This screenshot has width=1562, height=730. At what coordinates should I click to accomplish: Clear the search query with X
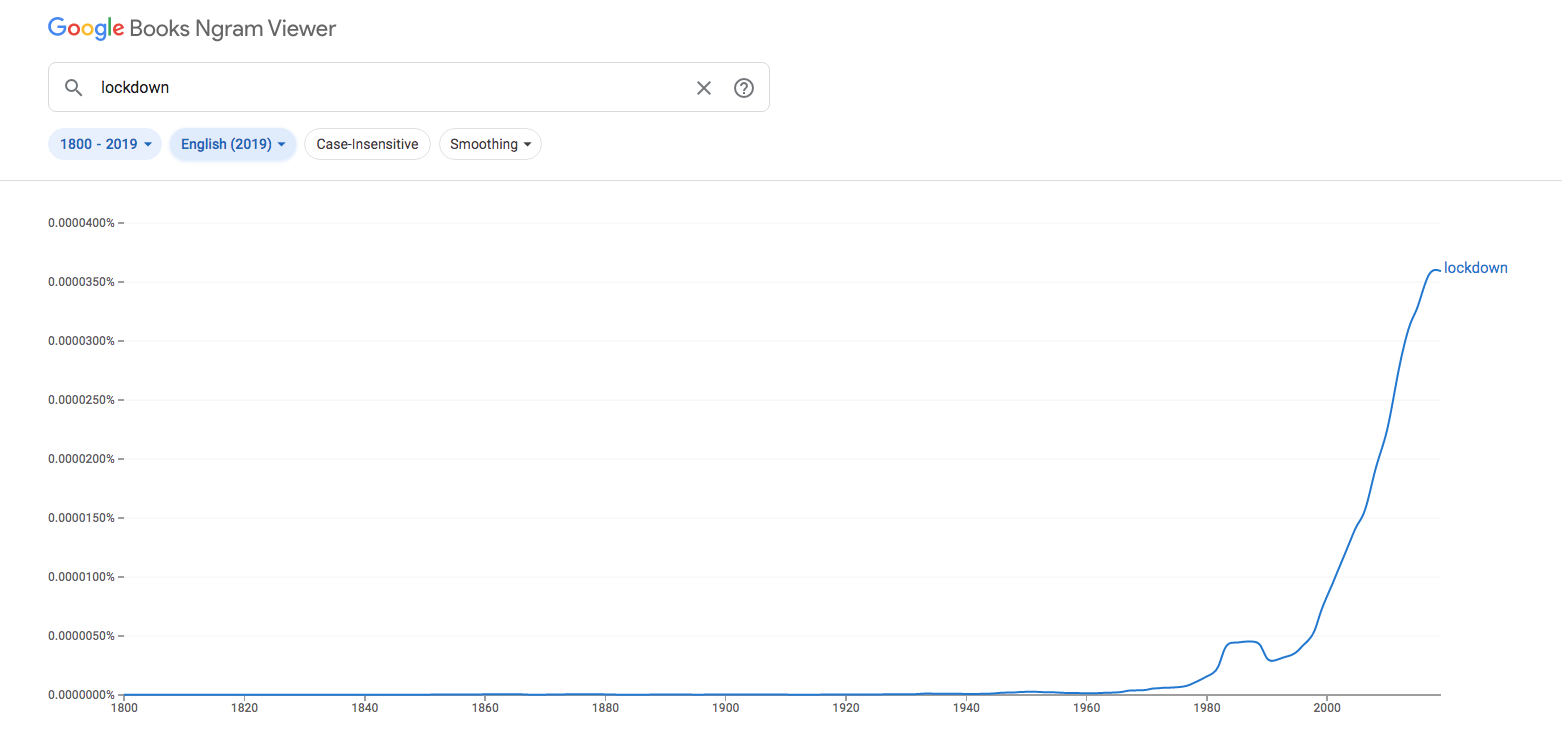click(x=704, y=88)
